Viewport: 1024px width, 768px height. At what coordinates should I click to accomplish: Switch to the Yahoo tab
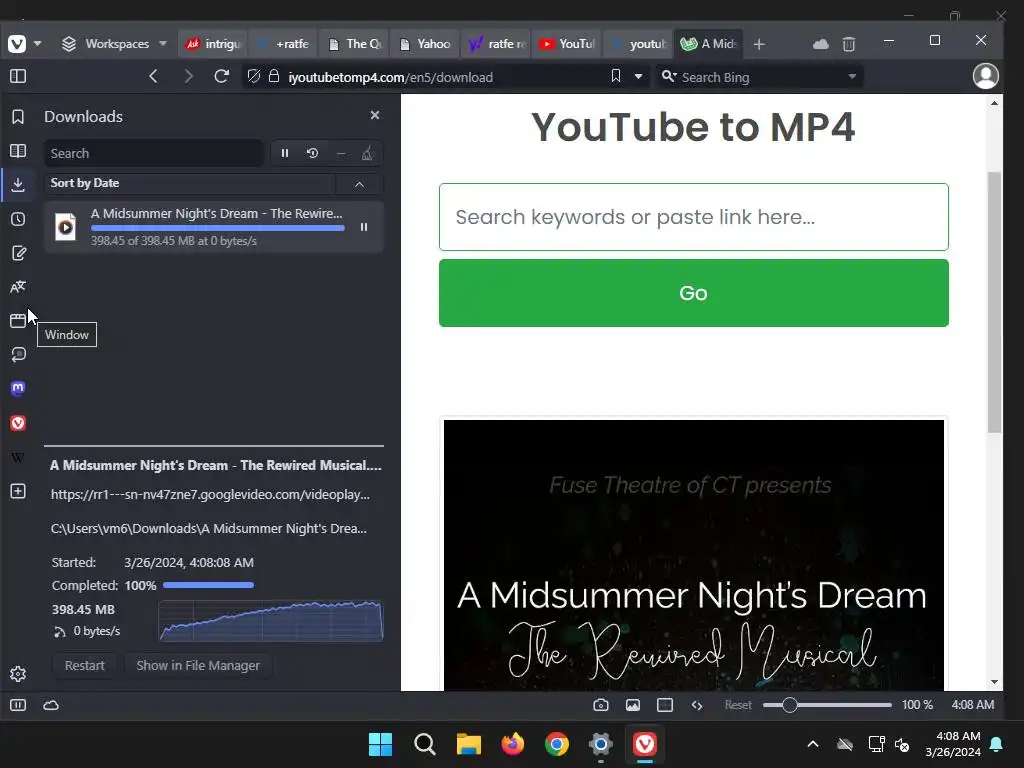pyautogui.click(x=425, y=44)
